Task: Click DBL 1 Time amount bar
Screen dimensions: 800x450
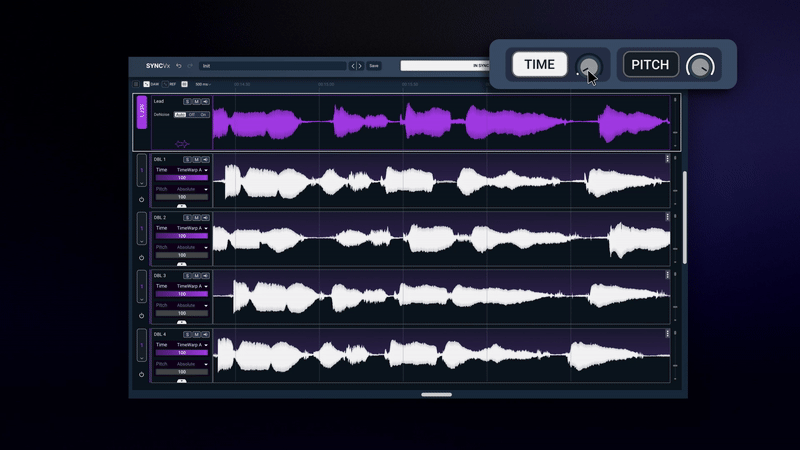Action: tap(182, 178)
